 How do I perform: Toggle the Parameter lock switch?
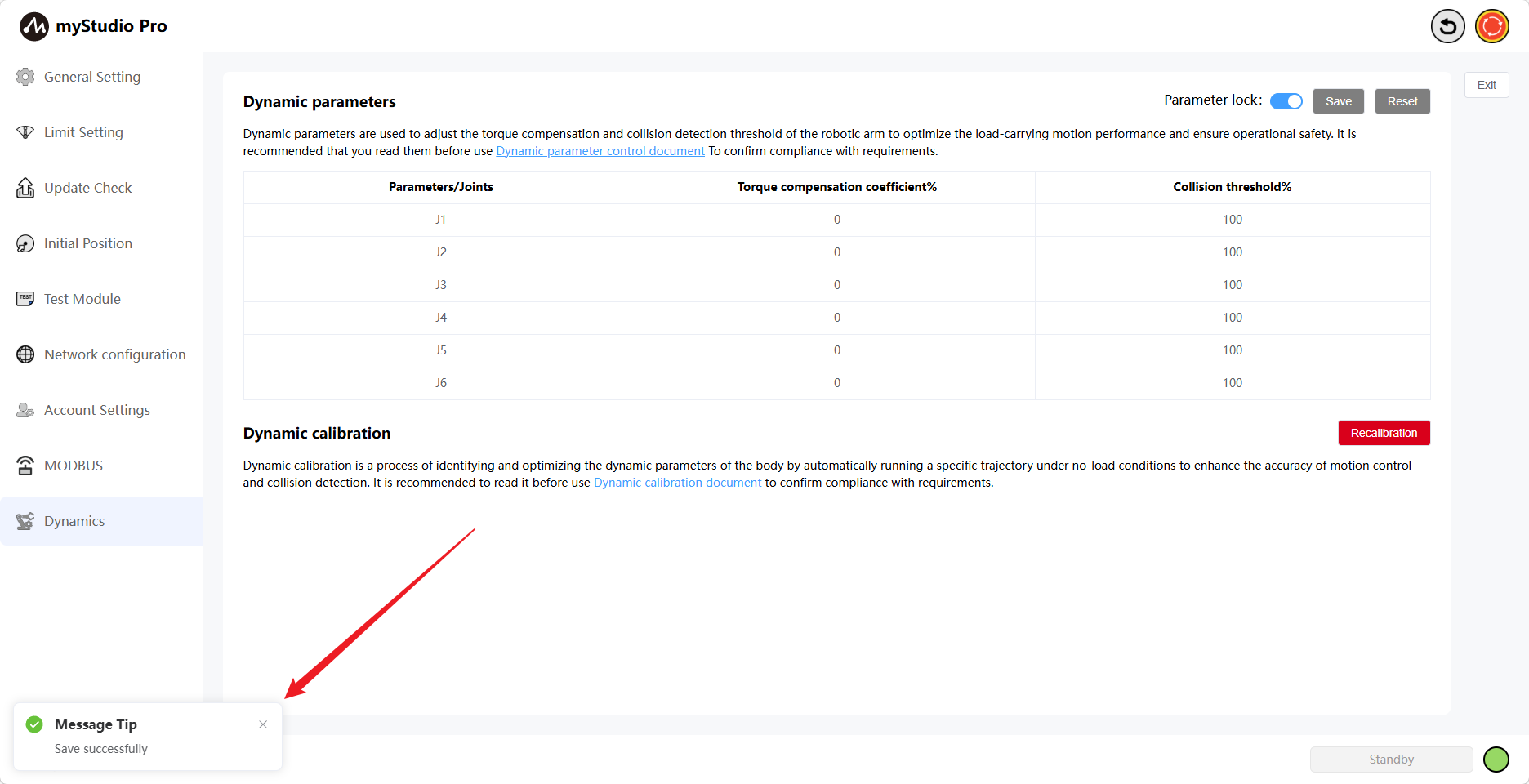1286,101
